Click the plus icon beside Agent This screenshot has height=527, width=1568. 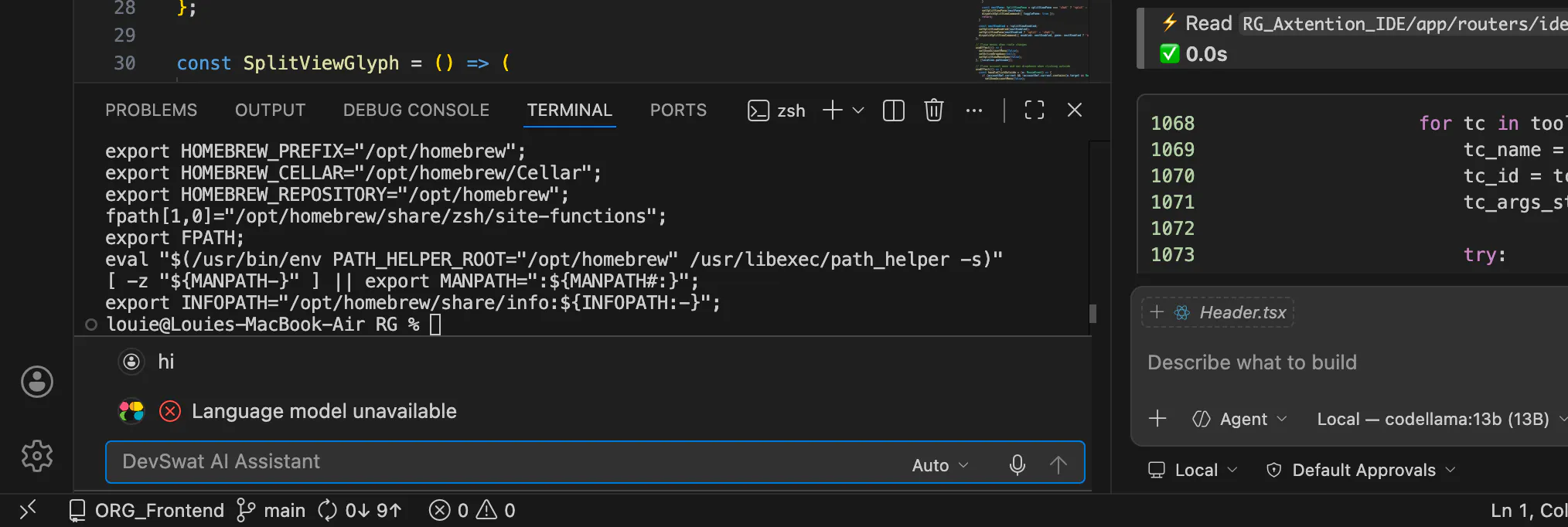[x=1157, y=419]
